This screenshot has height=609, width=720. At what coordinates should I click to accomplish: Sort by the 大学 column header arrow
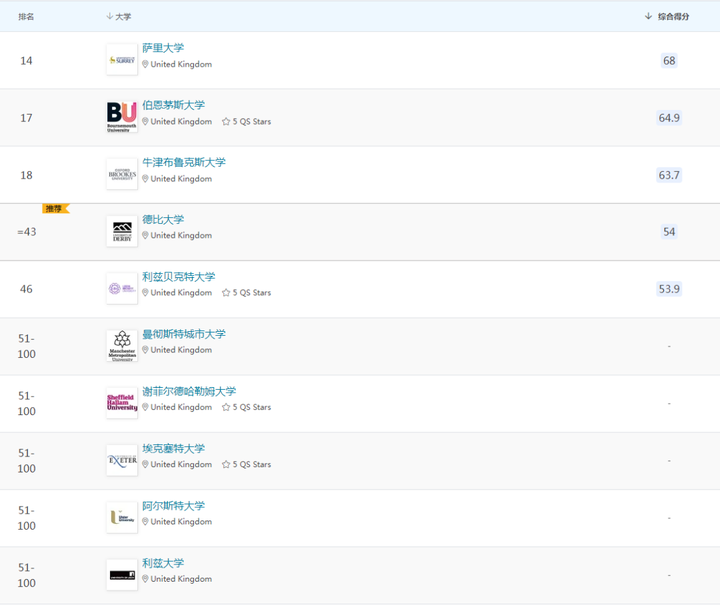click(x=109, y=16)
